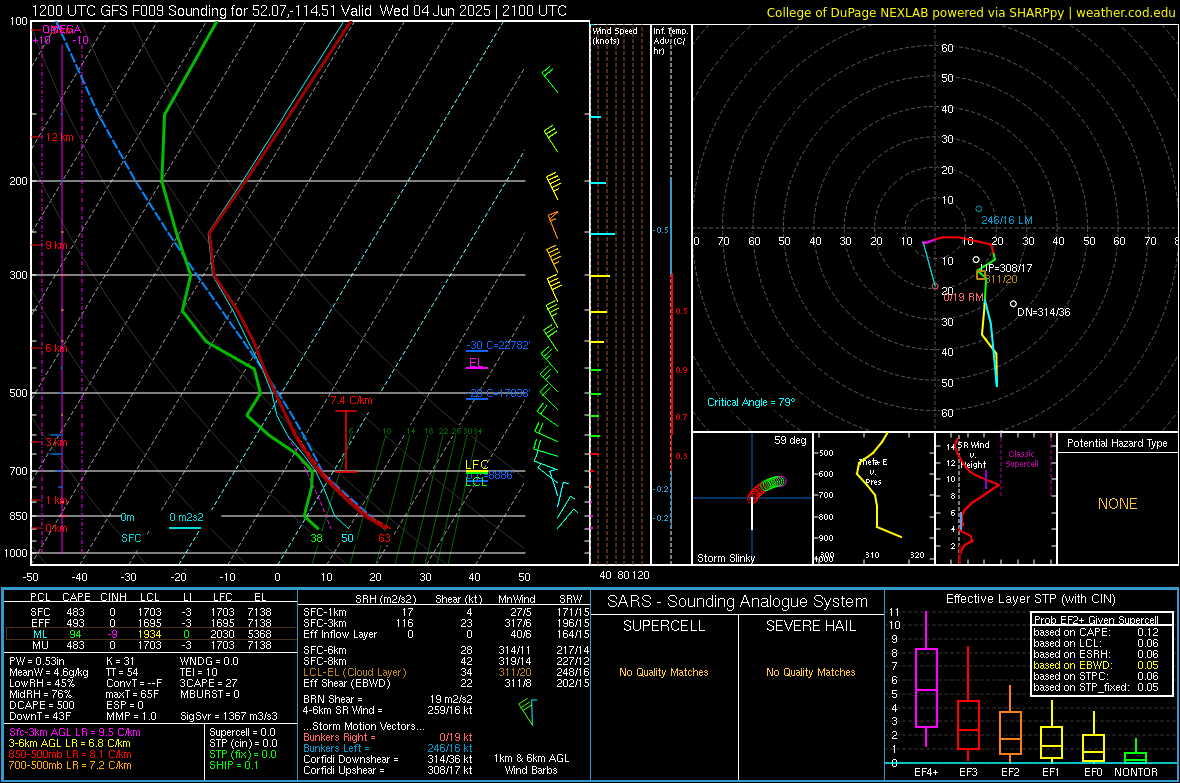Click the -30 C=22782' height label
This screenshot has width=1180, height=783.
point(497,345)
